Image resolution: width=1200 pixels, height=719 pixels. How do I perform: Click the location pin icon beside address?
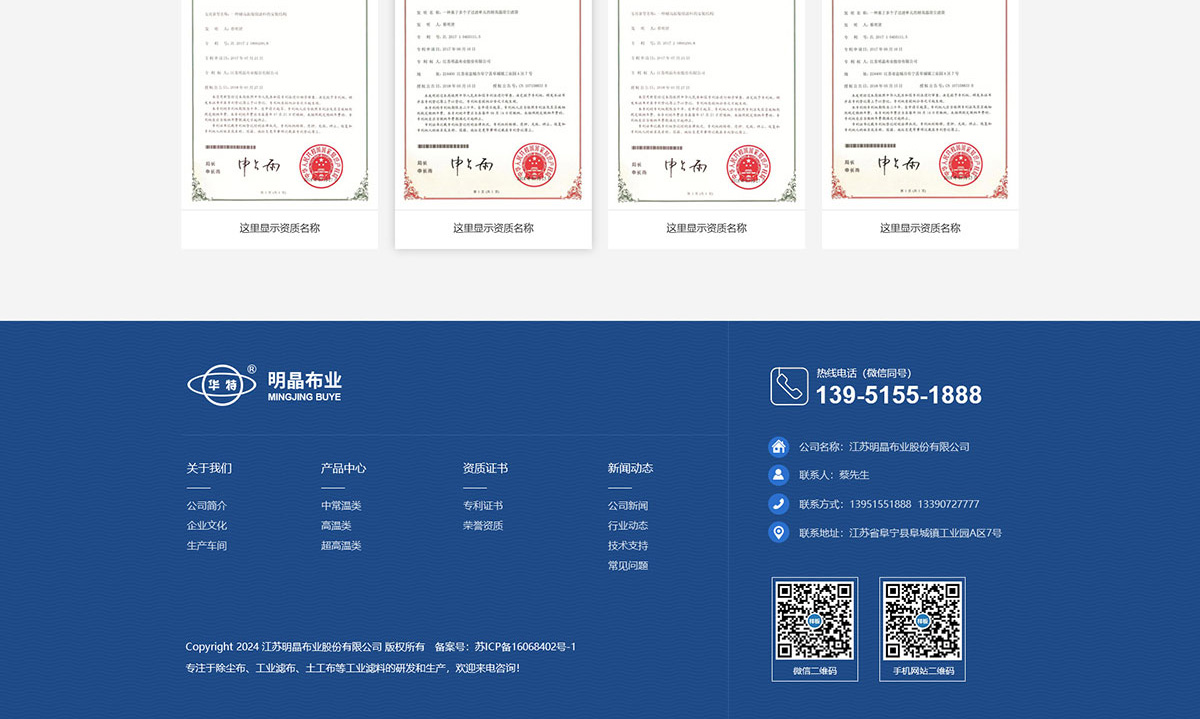click(778, 533)
